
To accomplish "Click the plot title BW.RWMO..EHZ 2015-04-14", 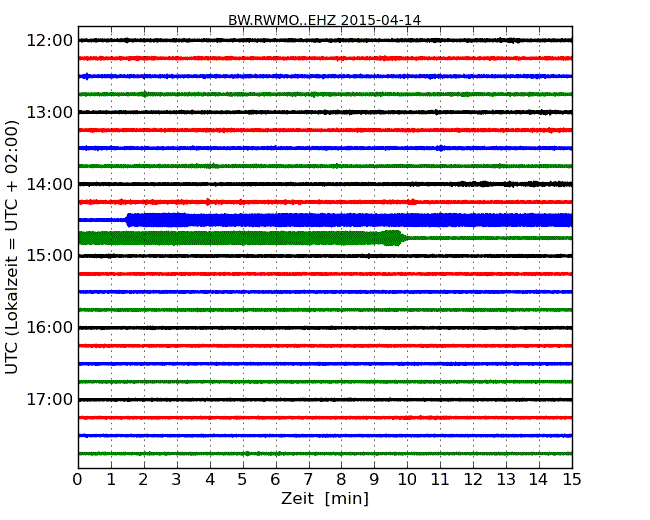I will [324, 20].
